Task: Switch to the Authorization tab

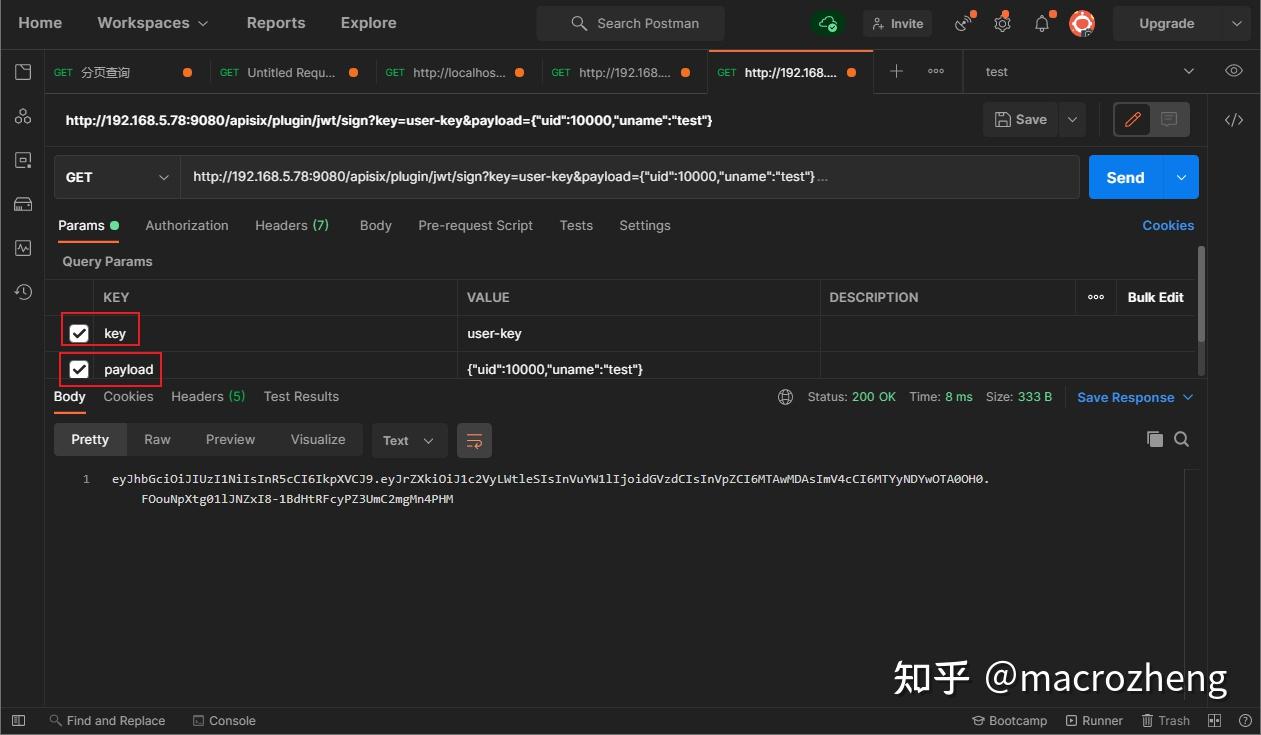Action: [x=186, y=225]
